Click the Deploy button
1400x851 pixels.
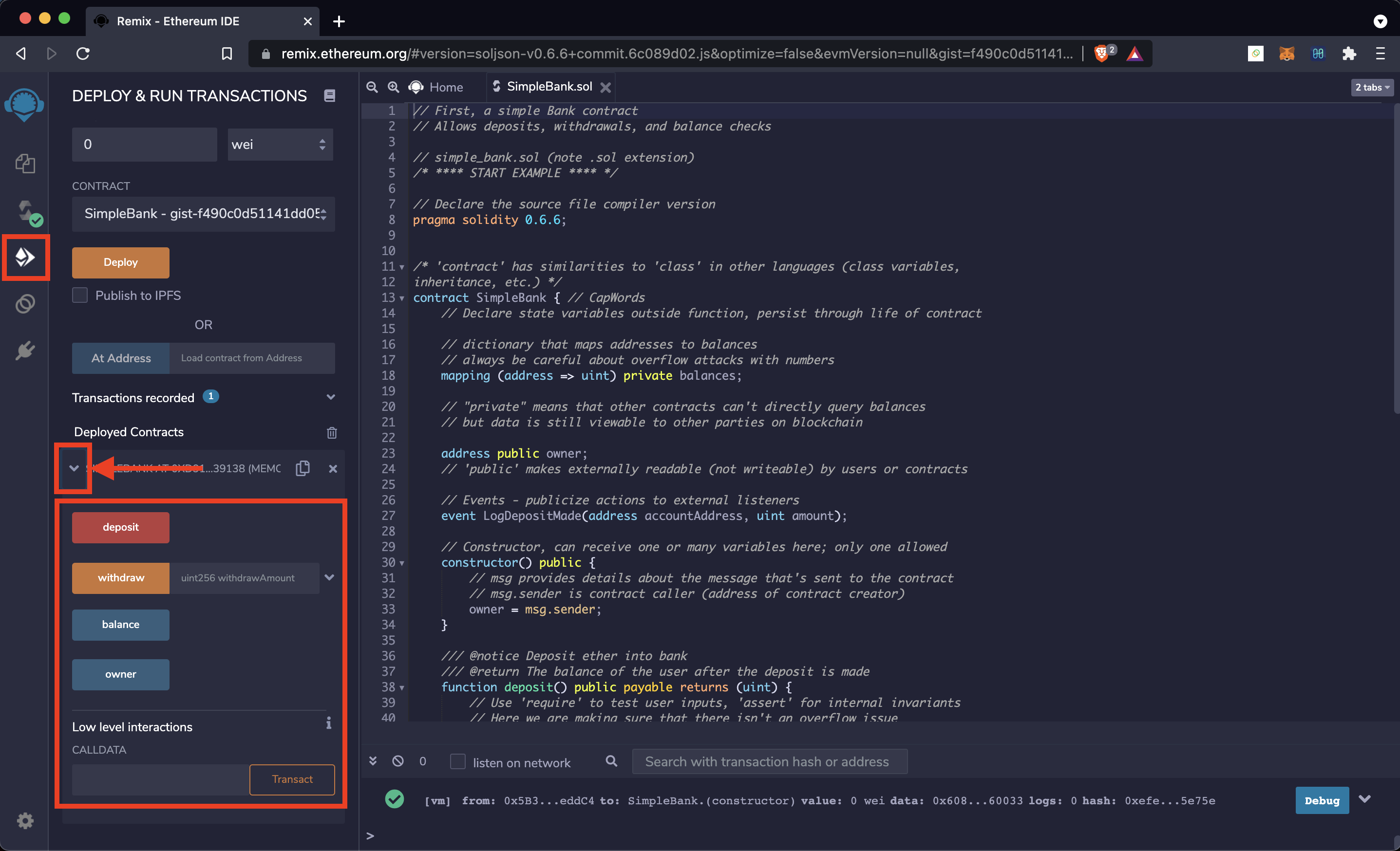[120, 262]
